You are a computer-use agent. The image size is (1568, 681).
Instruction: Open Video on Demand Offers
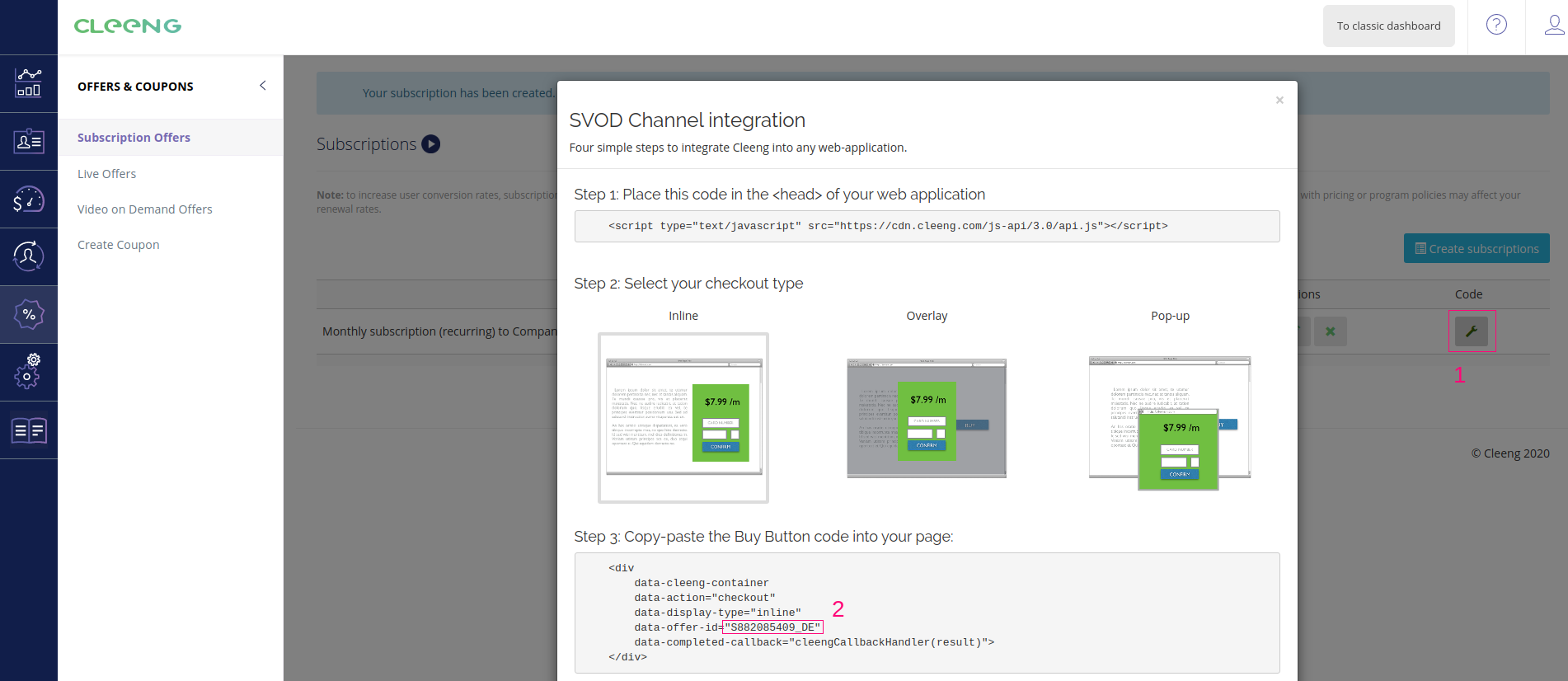tap(145, 209)
